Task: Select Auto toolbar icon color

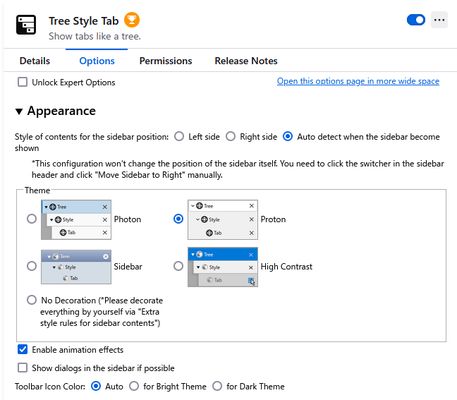Action: tap(96, 386)
